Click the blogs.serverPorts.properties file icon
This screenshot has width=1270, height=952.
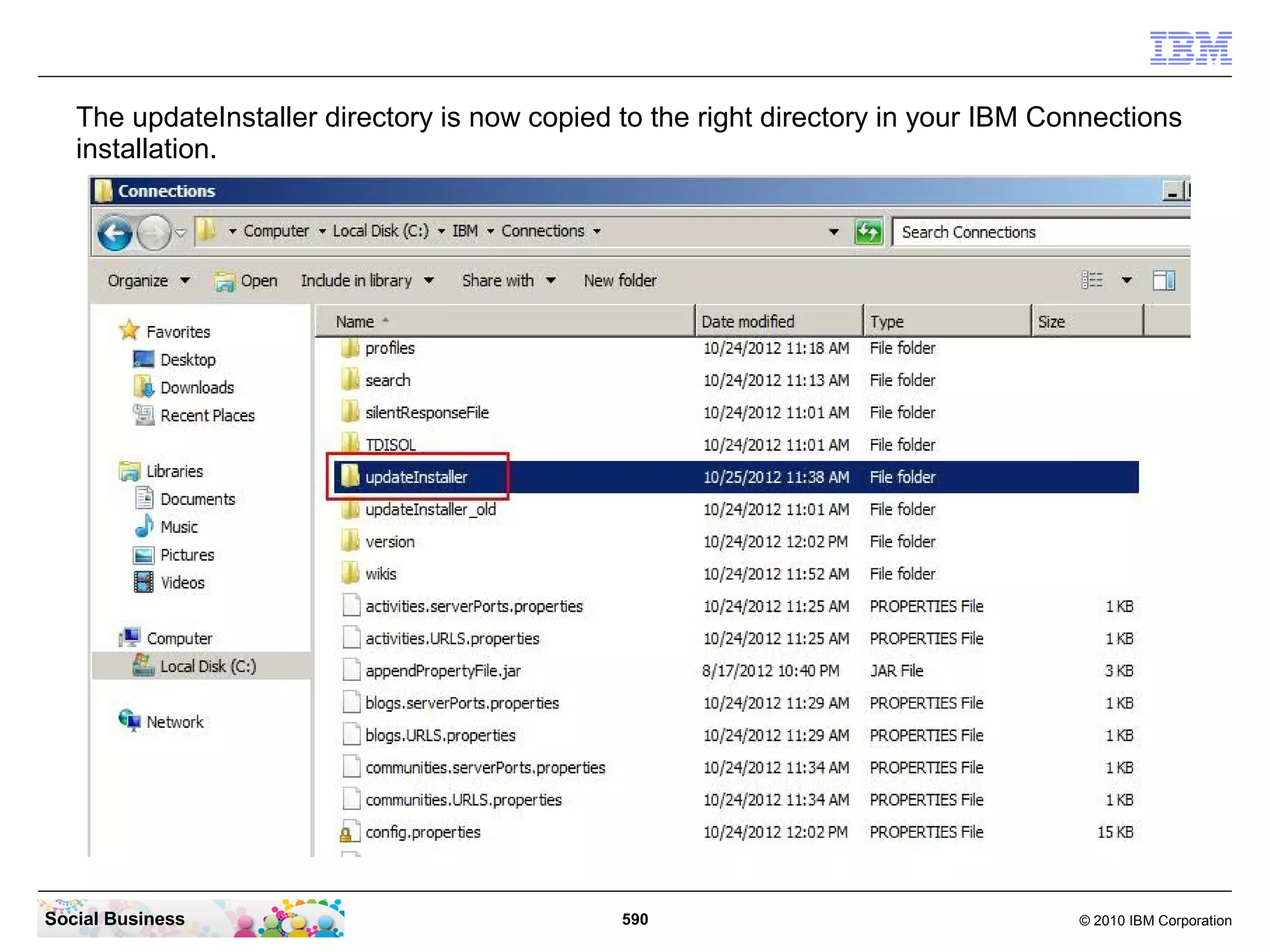coord(352,702)
